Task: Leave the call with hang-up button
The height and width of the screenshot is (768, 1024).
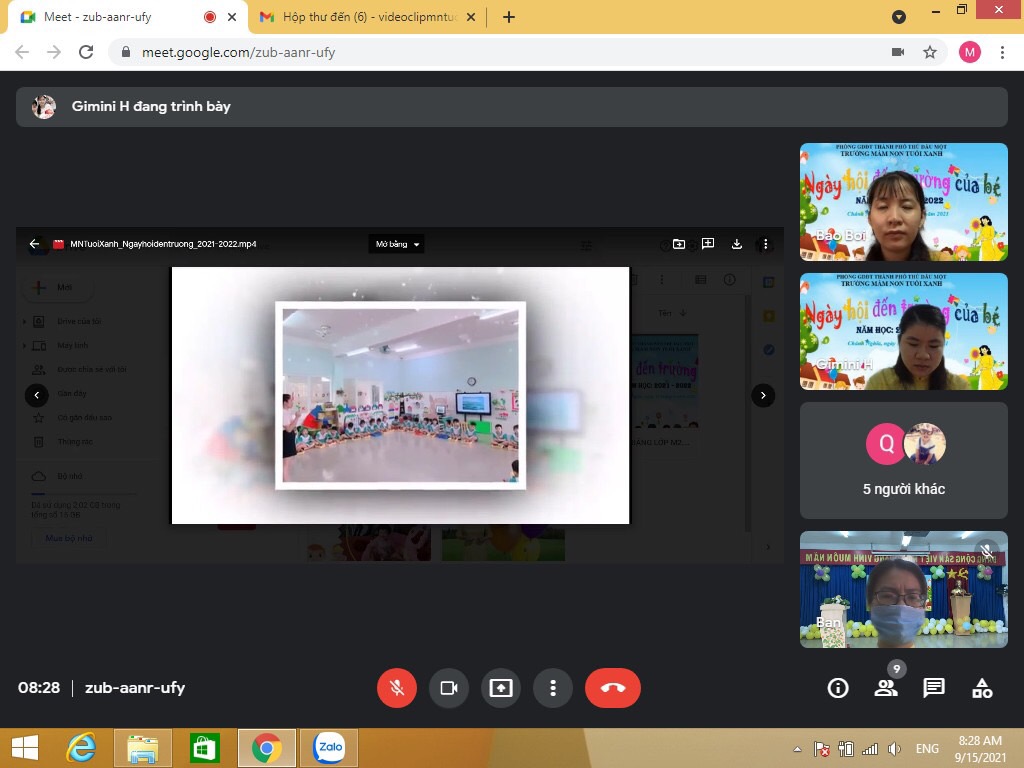Action: click(x=613, y=688)
